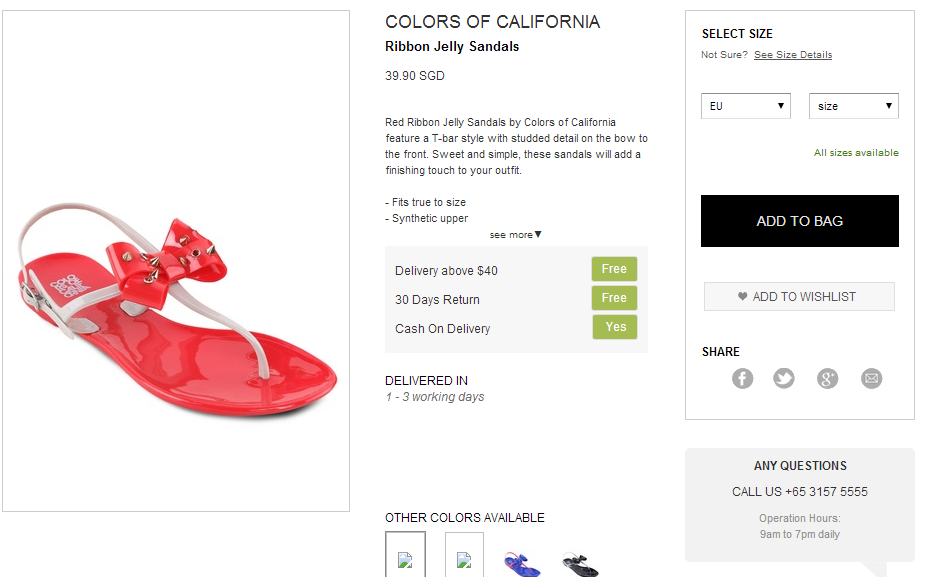This screenshot has width=927, height=577.
Task: Click the main red sandal product image
Action: click(x=176, y=300)
